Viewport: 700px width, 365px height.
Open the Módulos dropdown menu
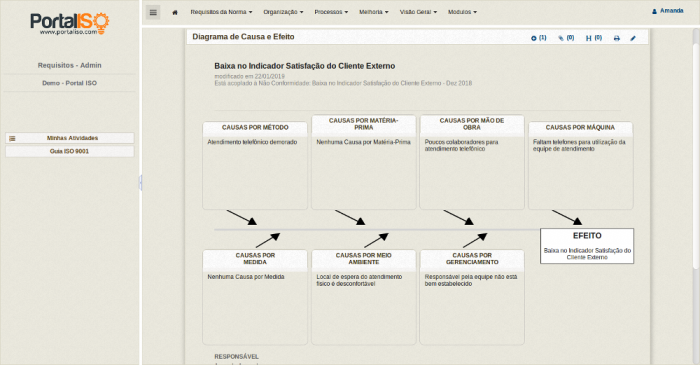[462, 12]
